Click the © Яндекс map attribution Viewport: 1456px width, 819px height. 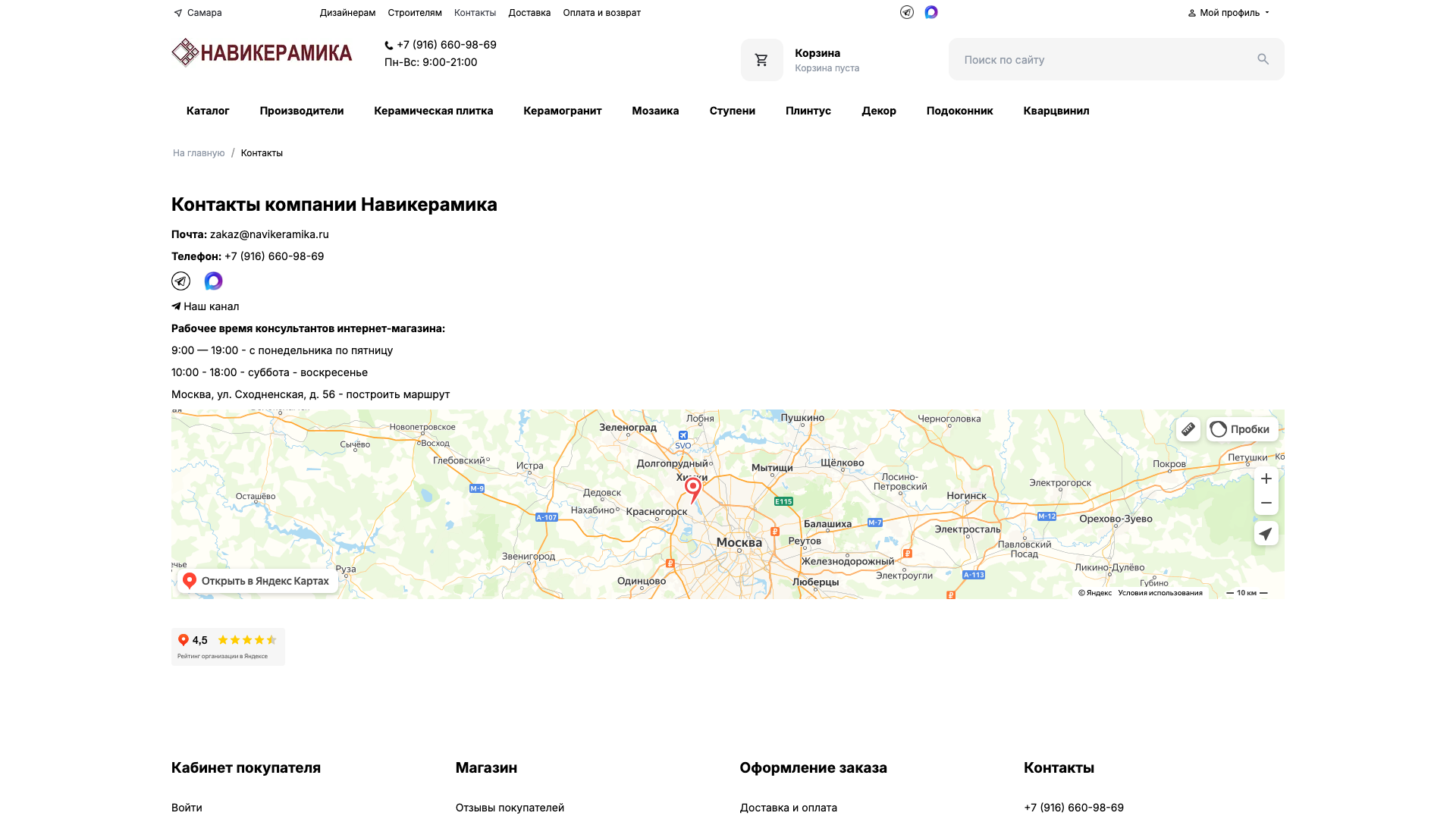pos(1095,593)
